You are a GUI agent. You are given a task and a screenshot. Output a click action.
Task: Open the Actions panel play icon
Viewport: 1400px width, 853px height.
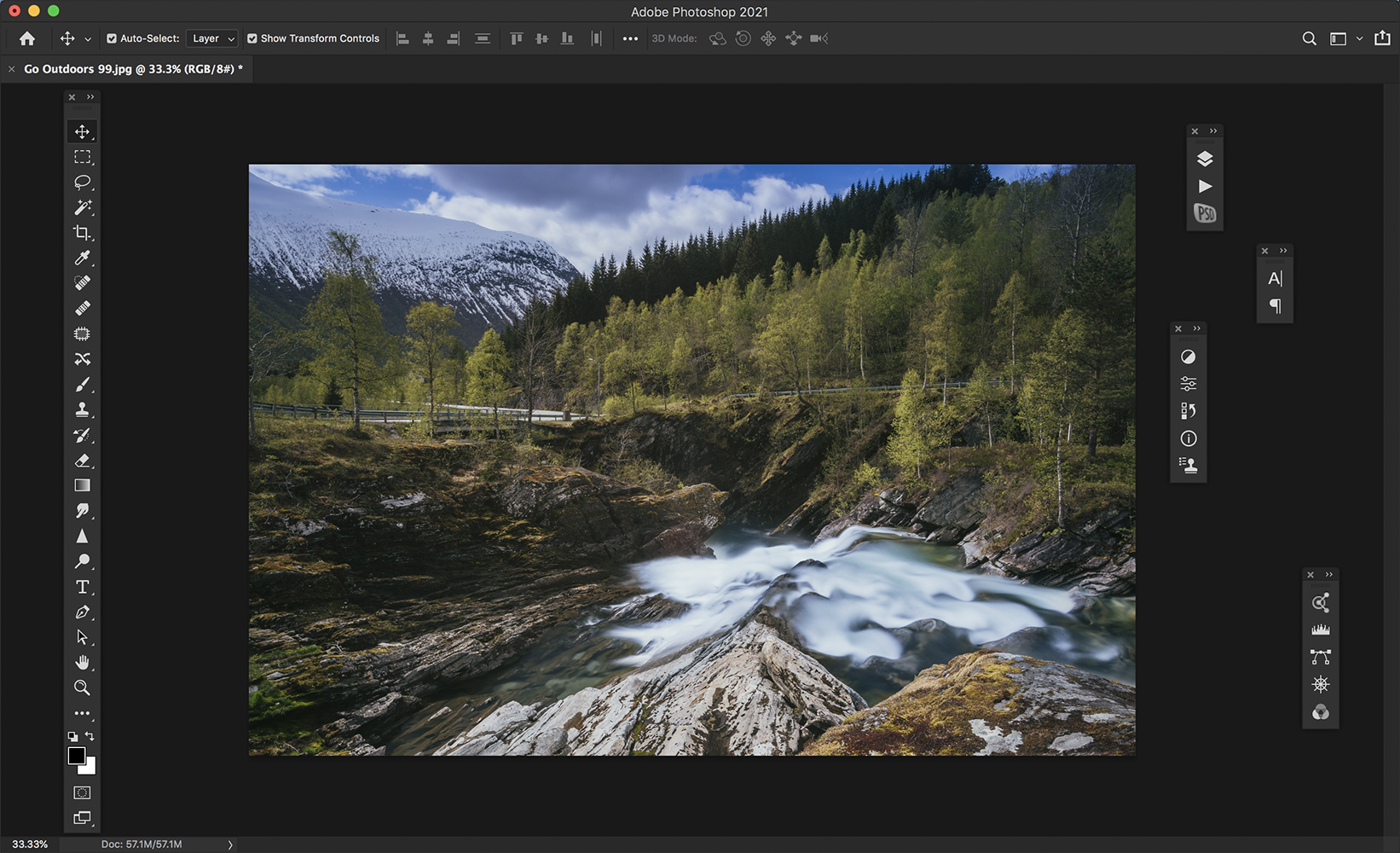click(x=1205, y=186)
